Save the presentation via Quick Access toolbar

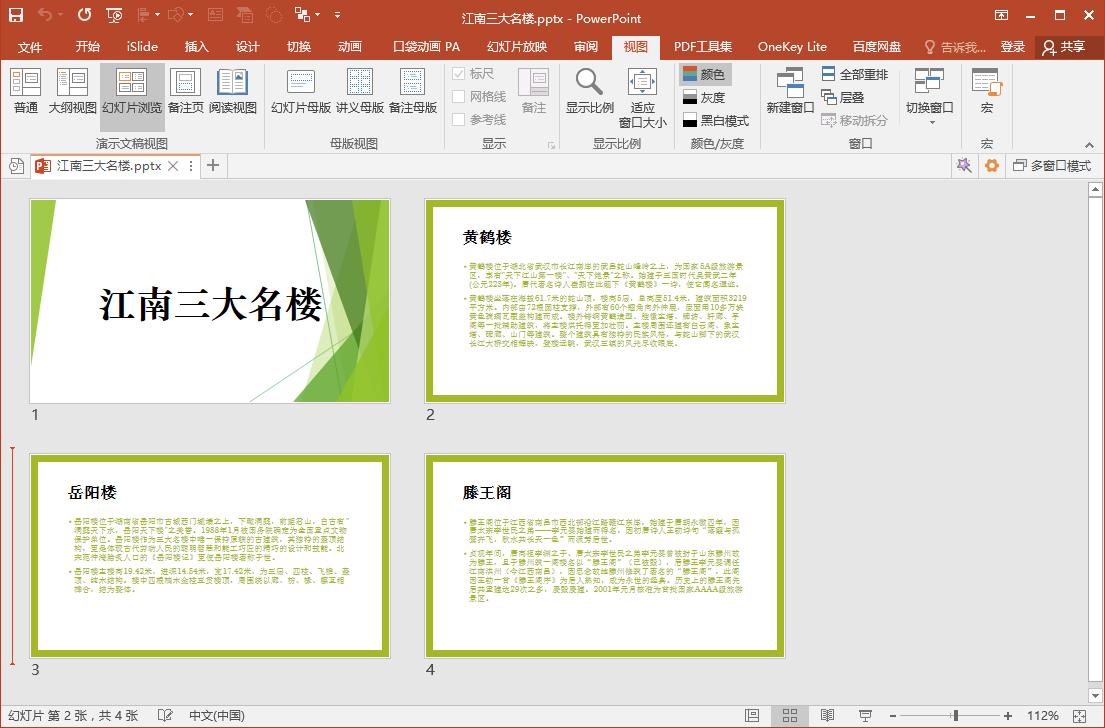pos(14,15)
